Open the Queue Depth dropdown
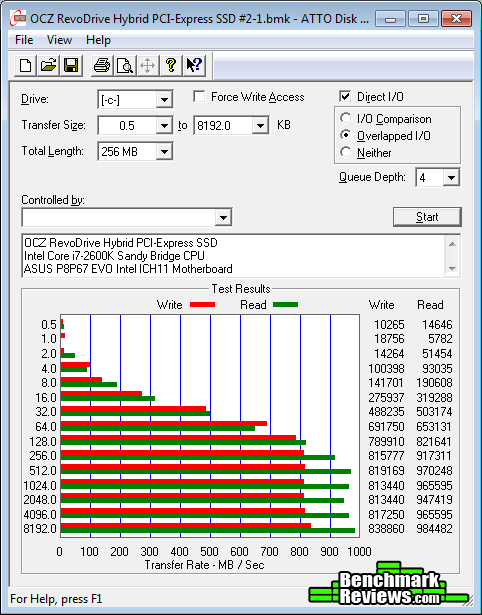482x615 pixels. click(x=451, y=178)
